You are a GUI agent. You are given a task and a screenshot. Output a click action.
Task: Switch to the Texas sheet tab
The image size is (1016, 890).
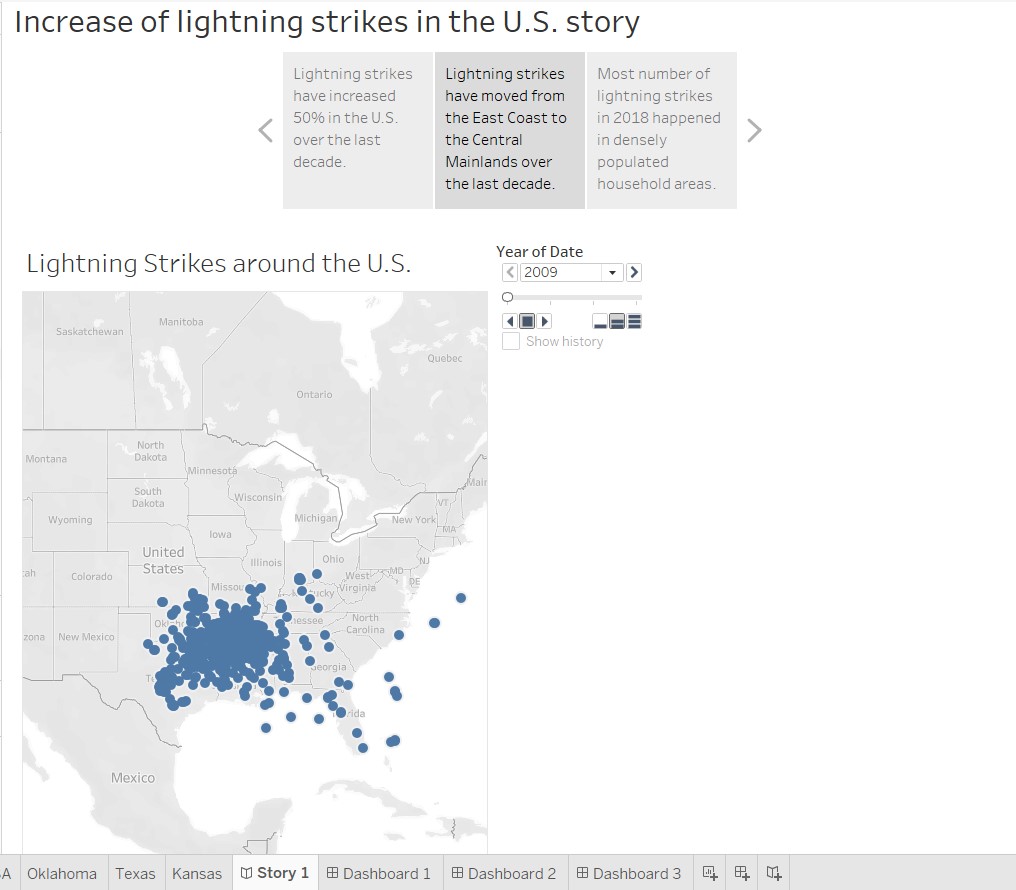[x=135, y=873]
